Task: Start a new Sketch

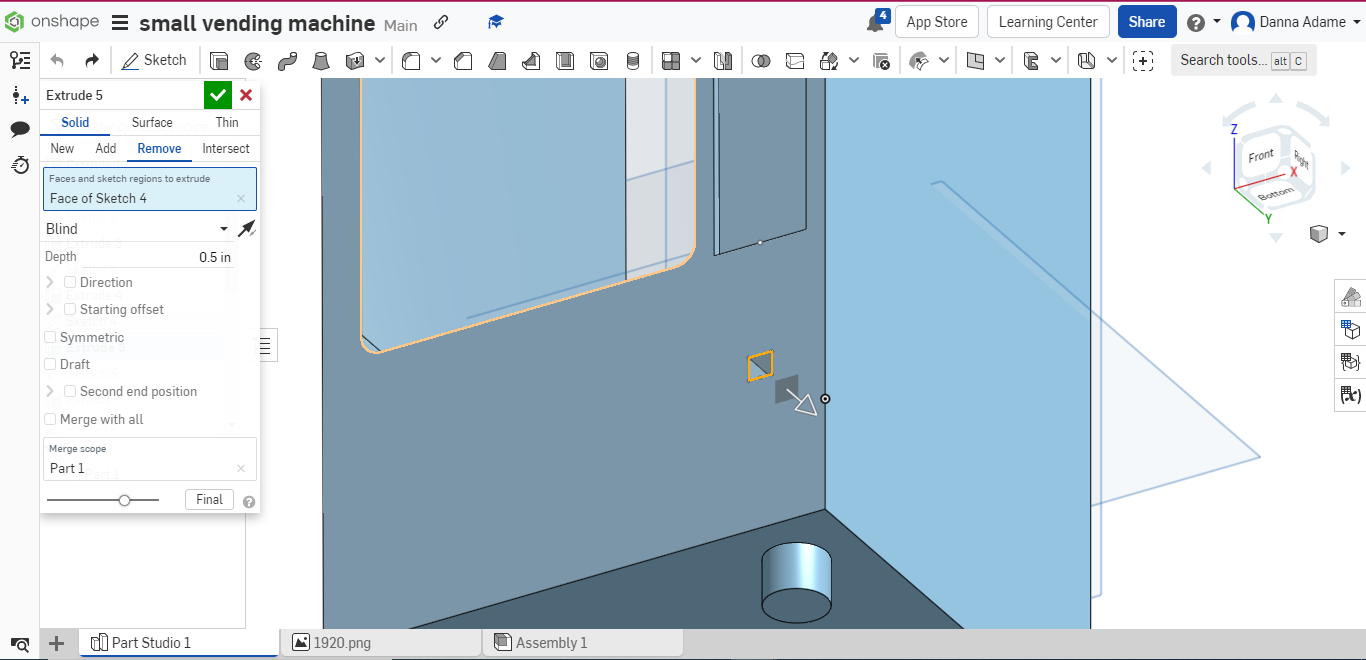Action: tap(154, 60)
